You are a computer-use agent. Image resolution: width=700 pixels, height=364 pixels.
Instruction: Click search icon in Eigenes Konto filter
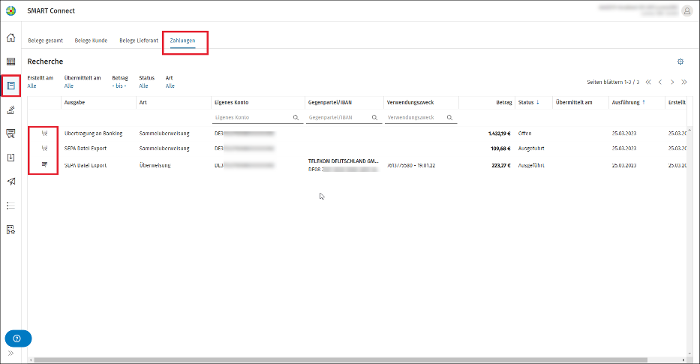296,117
